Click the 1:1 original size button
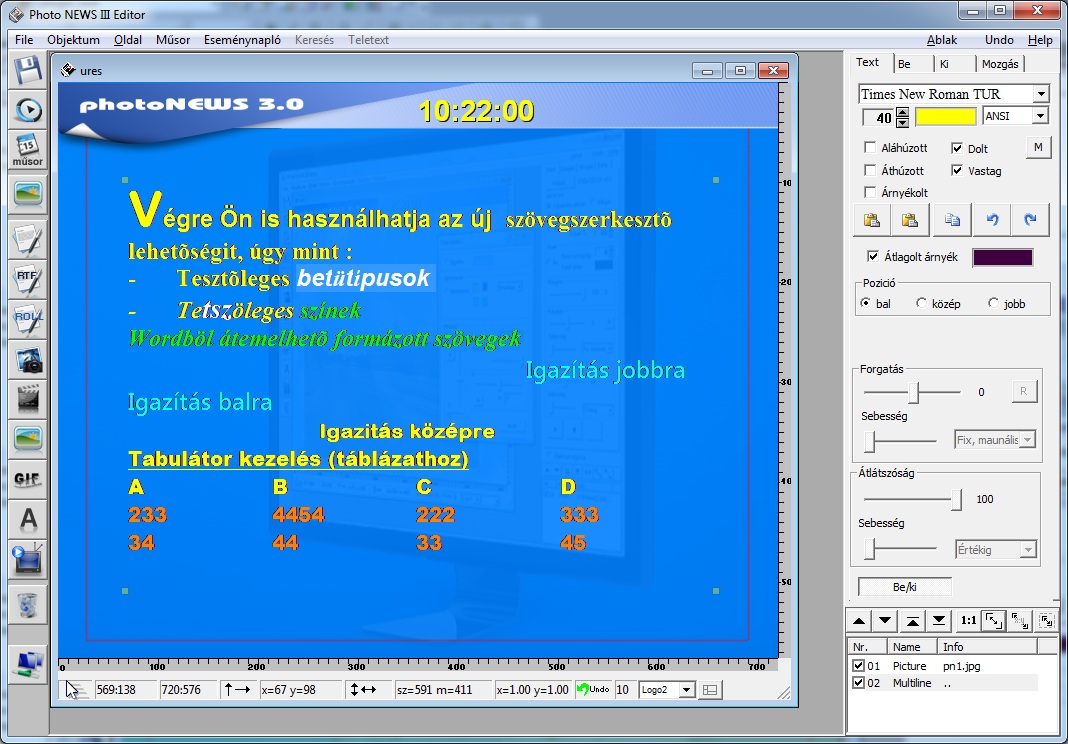The width and height of the screenshot is (1068, 744). (968, 620)
